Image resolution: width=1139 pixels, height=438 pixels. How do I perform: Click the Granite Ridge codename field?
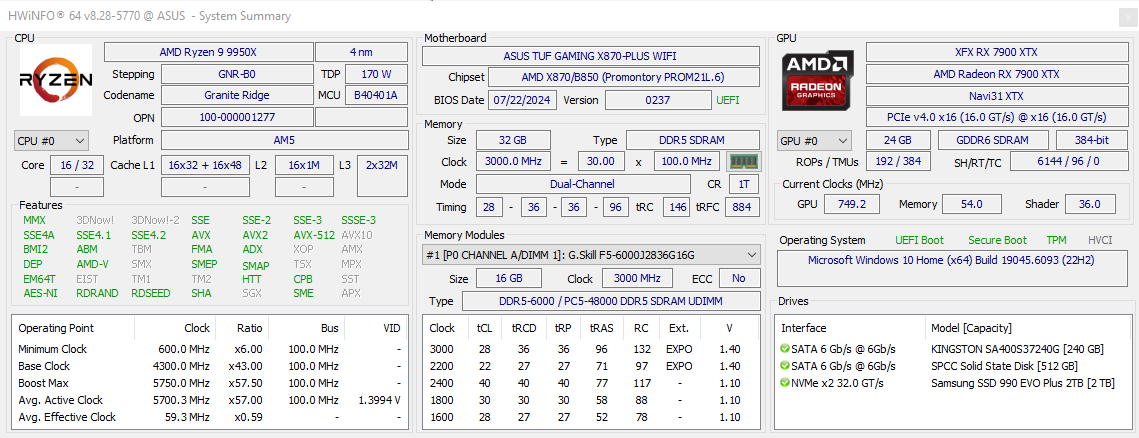[x=237, y=95]
